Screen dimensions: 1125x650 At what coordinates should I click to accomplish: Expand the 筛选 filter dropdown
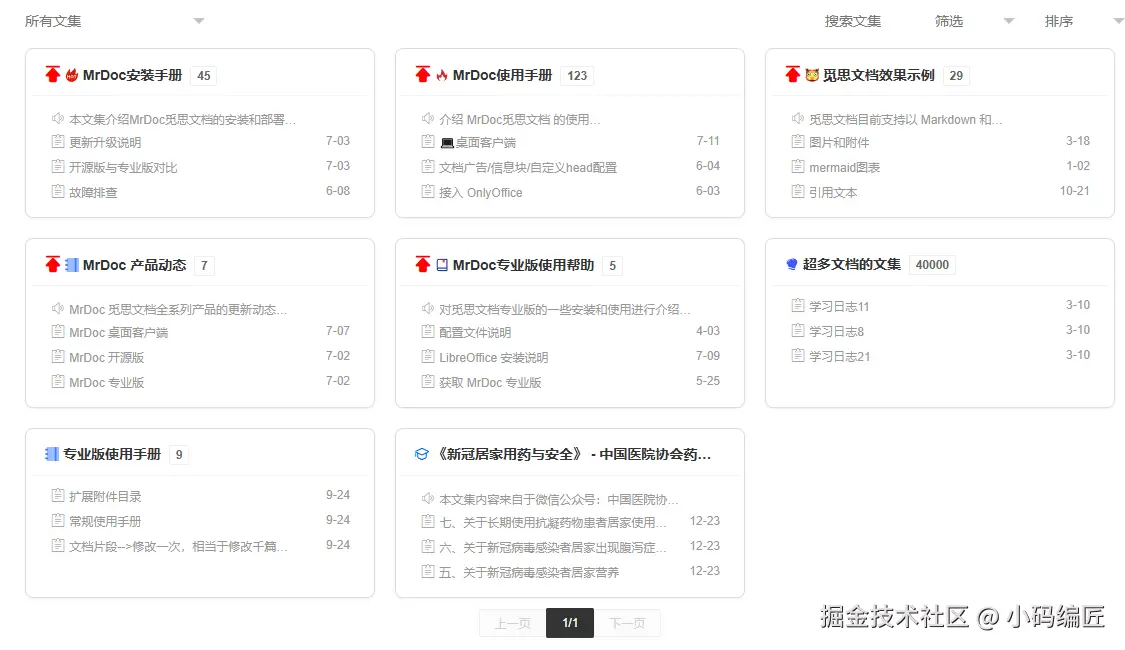coord(974,22)
